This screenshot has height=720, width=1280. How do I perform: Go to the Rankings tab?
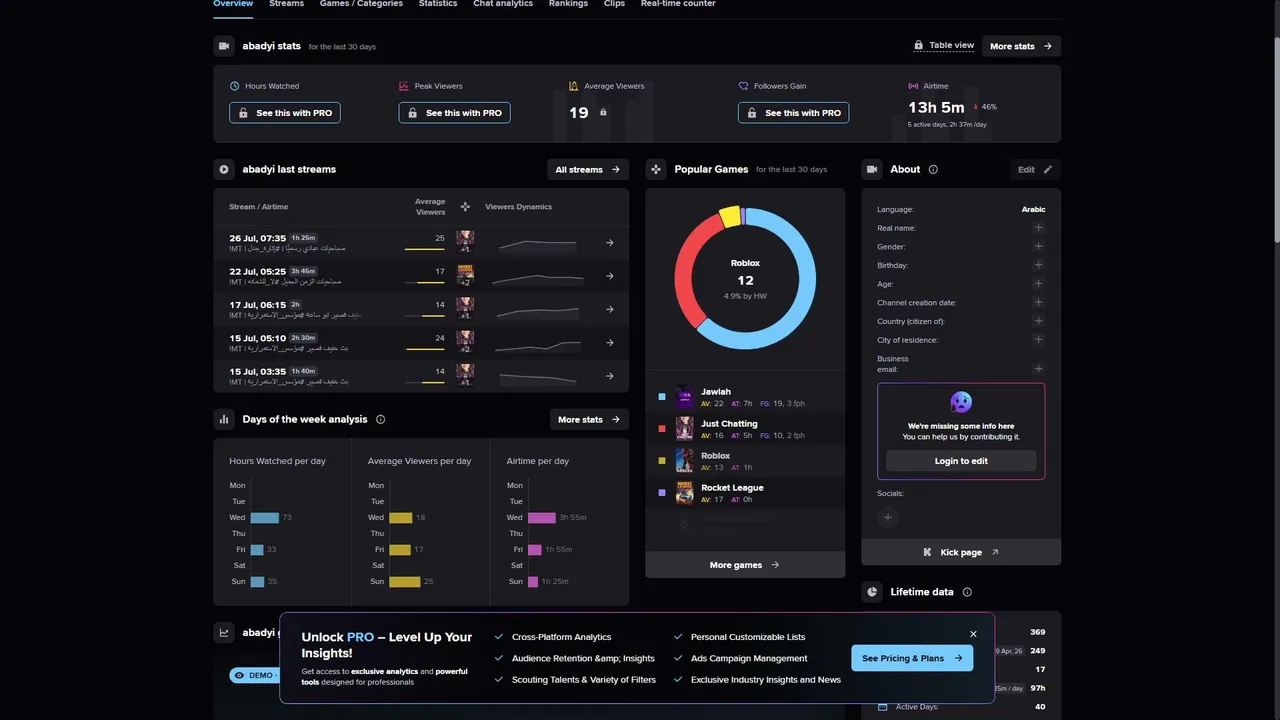568,4
